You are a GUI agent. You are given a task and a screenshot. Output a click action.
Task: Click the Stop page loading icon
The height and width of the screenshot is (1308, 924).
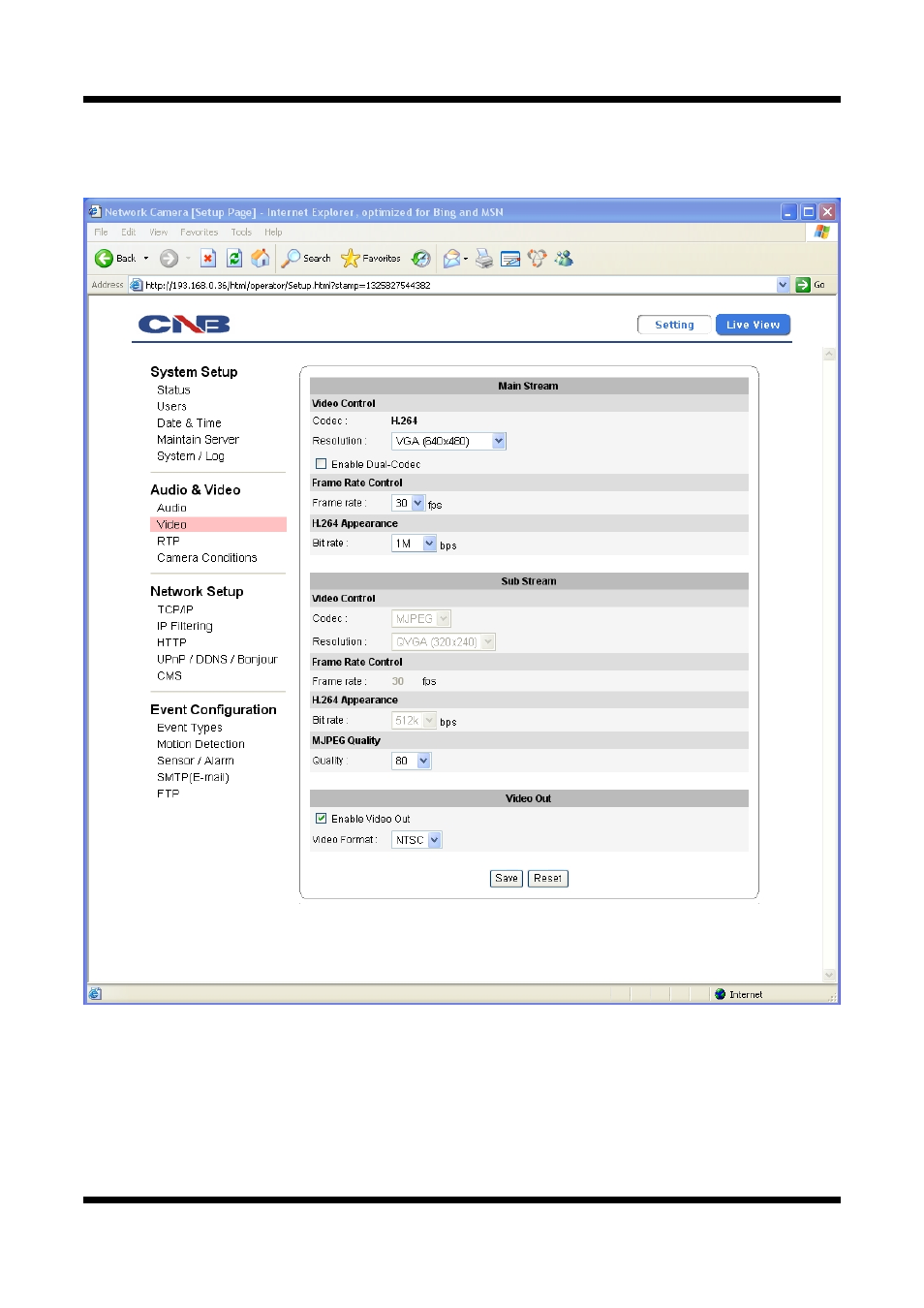point(208,259)
